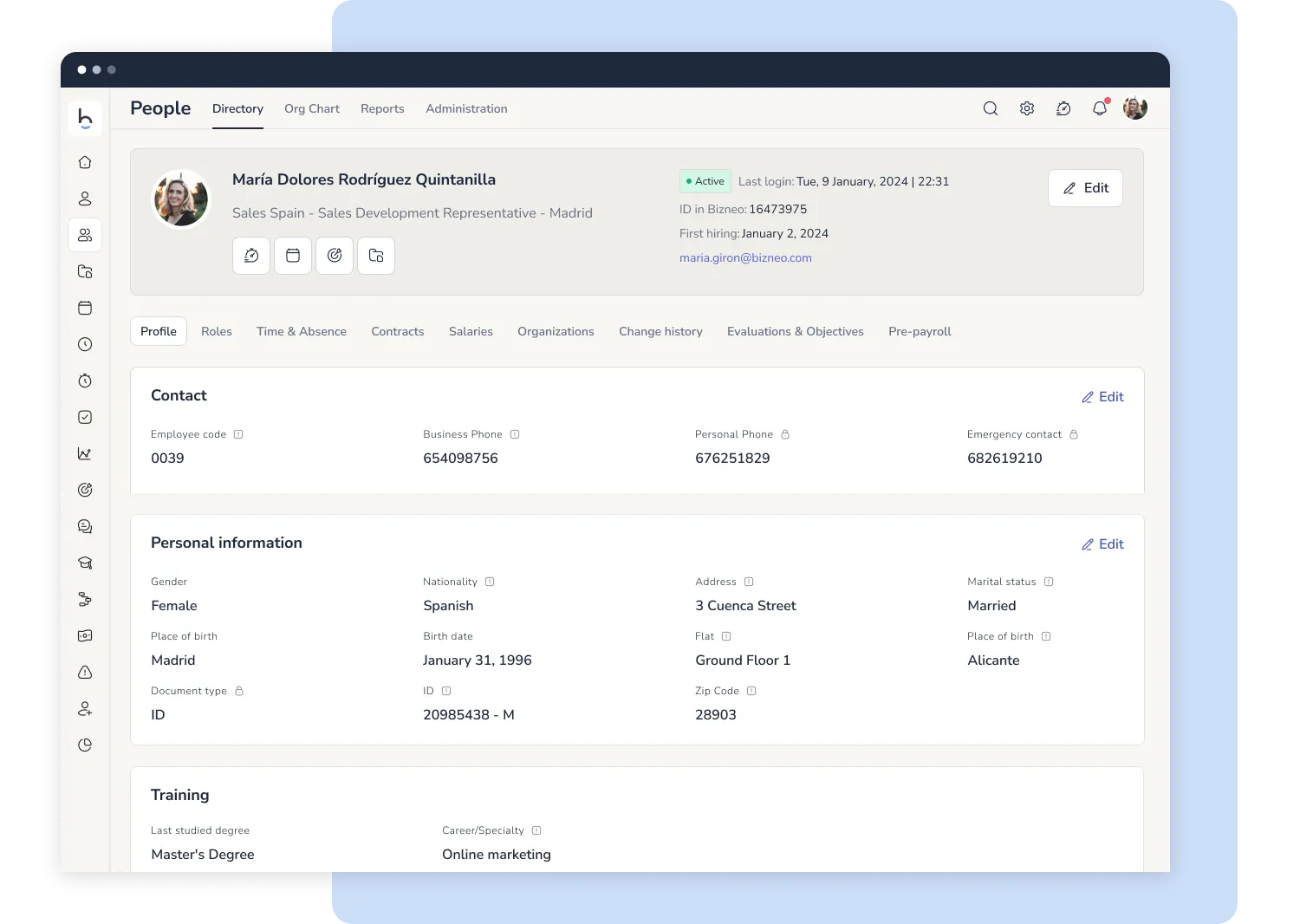Open the Evaluations & Objectives tab
This screenshot has height=924, width=1300.
(796, 331)
